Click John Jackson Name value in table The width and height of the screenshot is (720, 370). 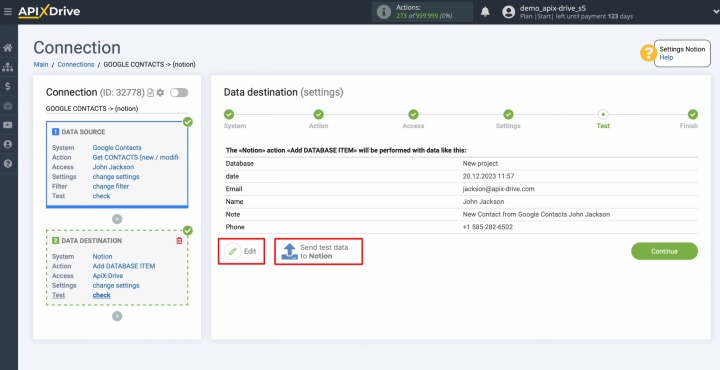(484, 202)
